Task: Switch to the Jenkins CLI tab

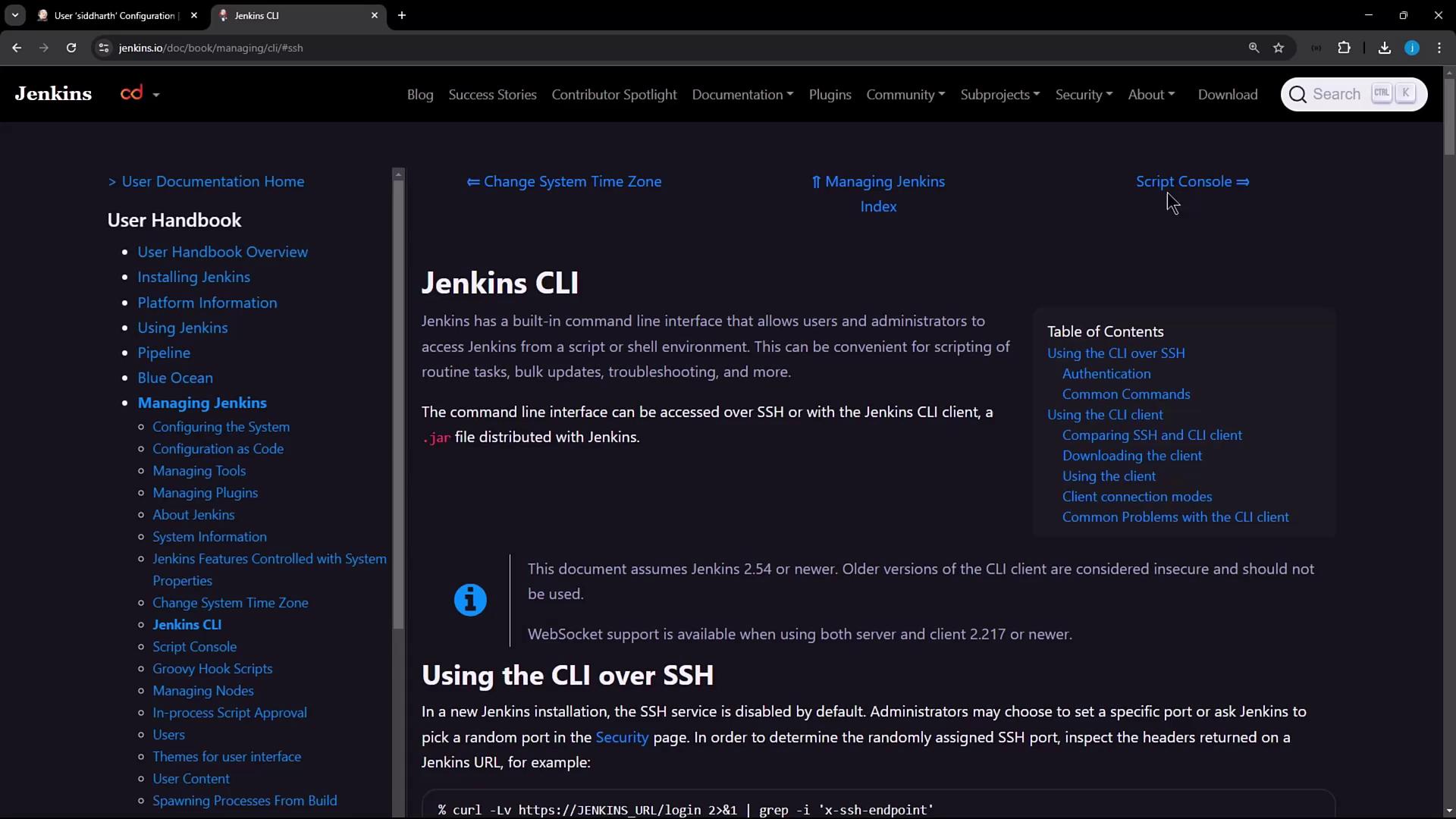Action: tap(297, 15)
